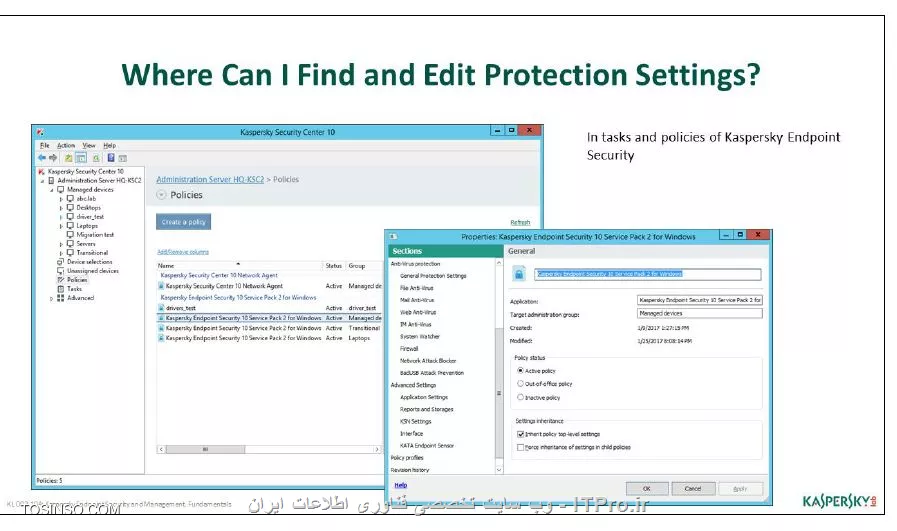
Task: Click the Create a policy button
Action: tap(184, 222)
